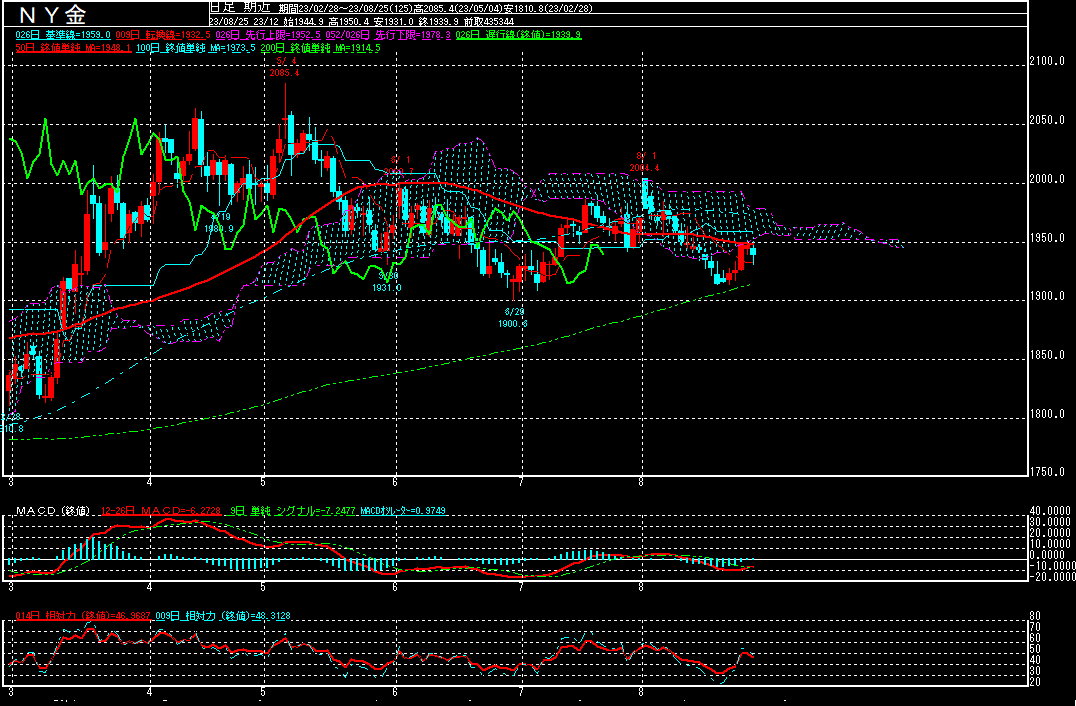Click the 200日 終値単純 MA=1914.5 legend
The width and height of the screenshot is (1076, 706).
coord(320,48)
